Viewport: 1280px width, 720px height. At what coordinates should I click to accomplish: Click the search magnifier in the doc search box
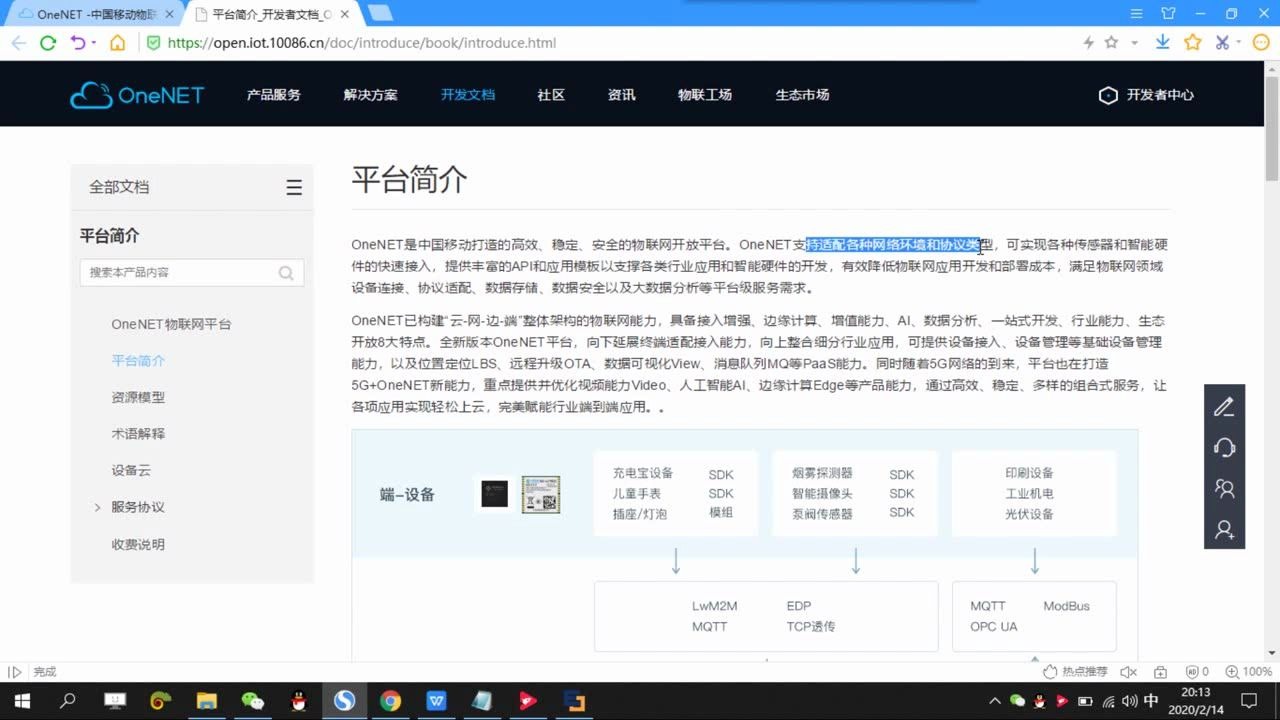286,273
